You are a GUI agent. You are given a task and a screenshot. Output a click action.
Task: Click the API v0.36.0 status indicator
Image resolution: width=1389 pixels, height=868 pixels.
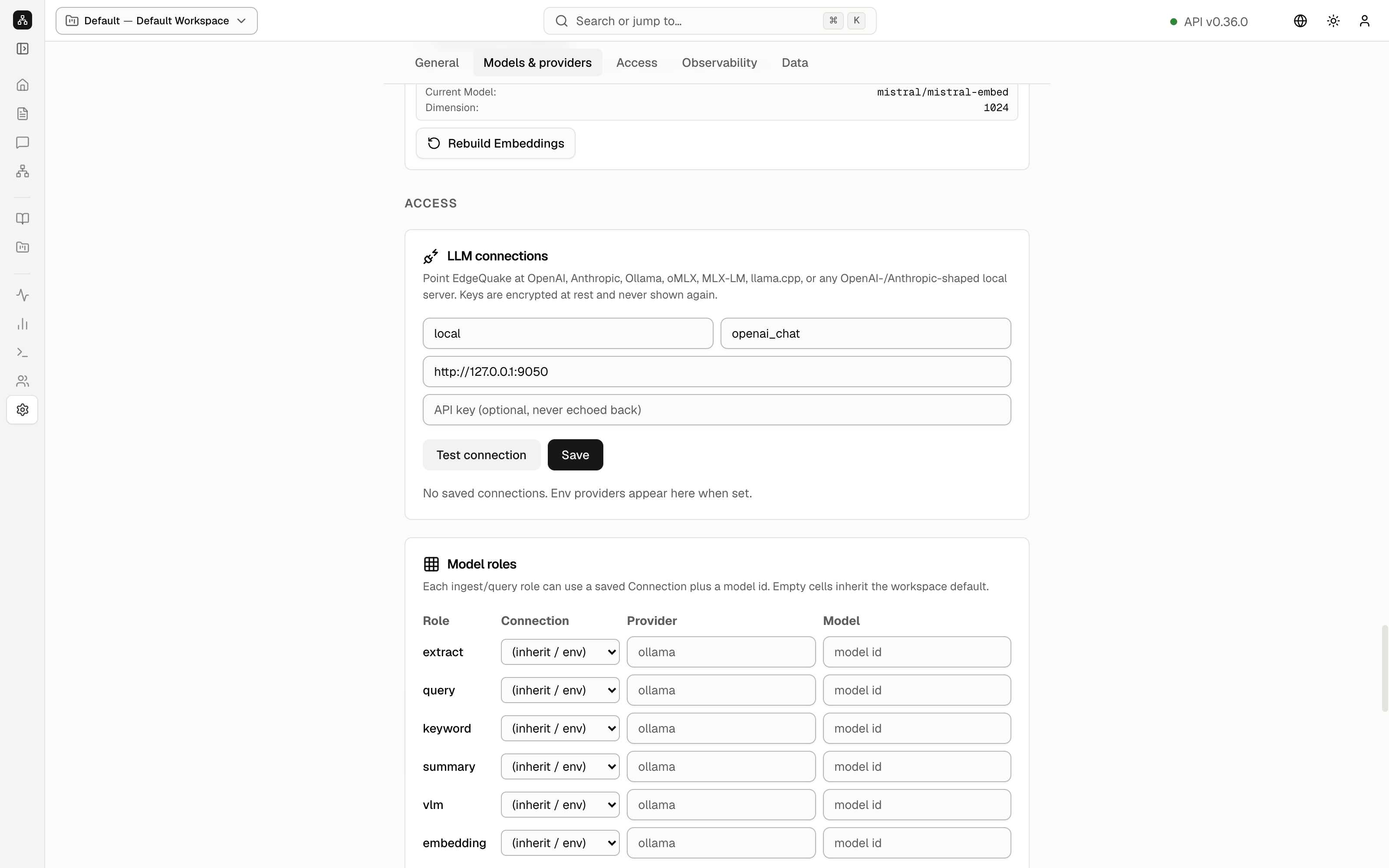pos(1209,21)
